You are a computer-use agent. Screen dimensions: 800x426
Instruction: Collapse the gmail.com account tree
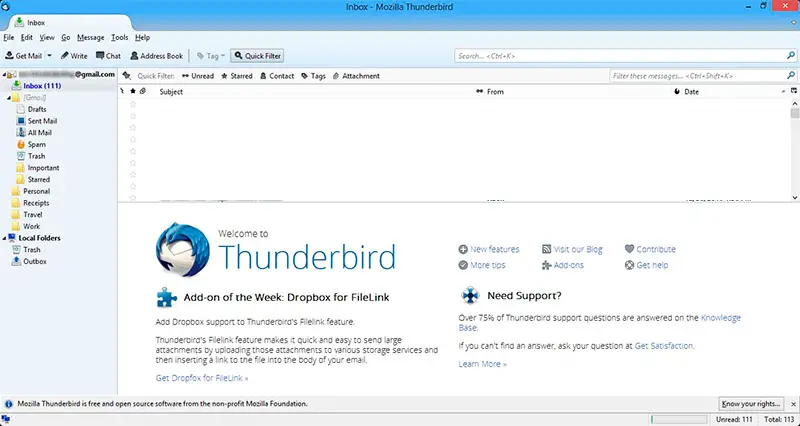(x=4, y=74)
